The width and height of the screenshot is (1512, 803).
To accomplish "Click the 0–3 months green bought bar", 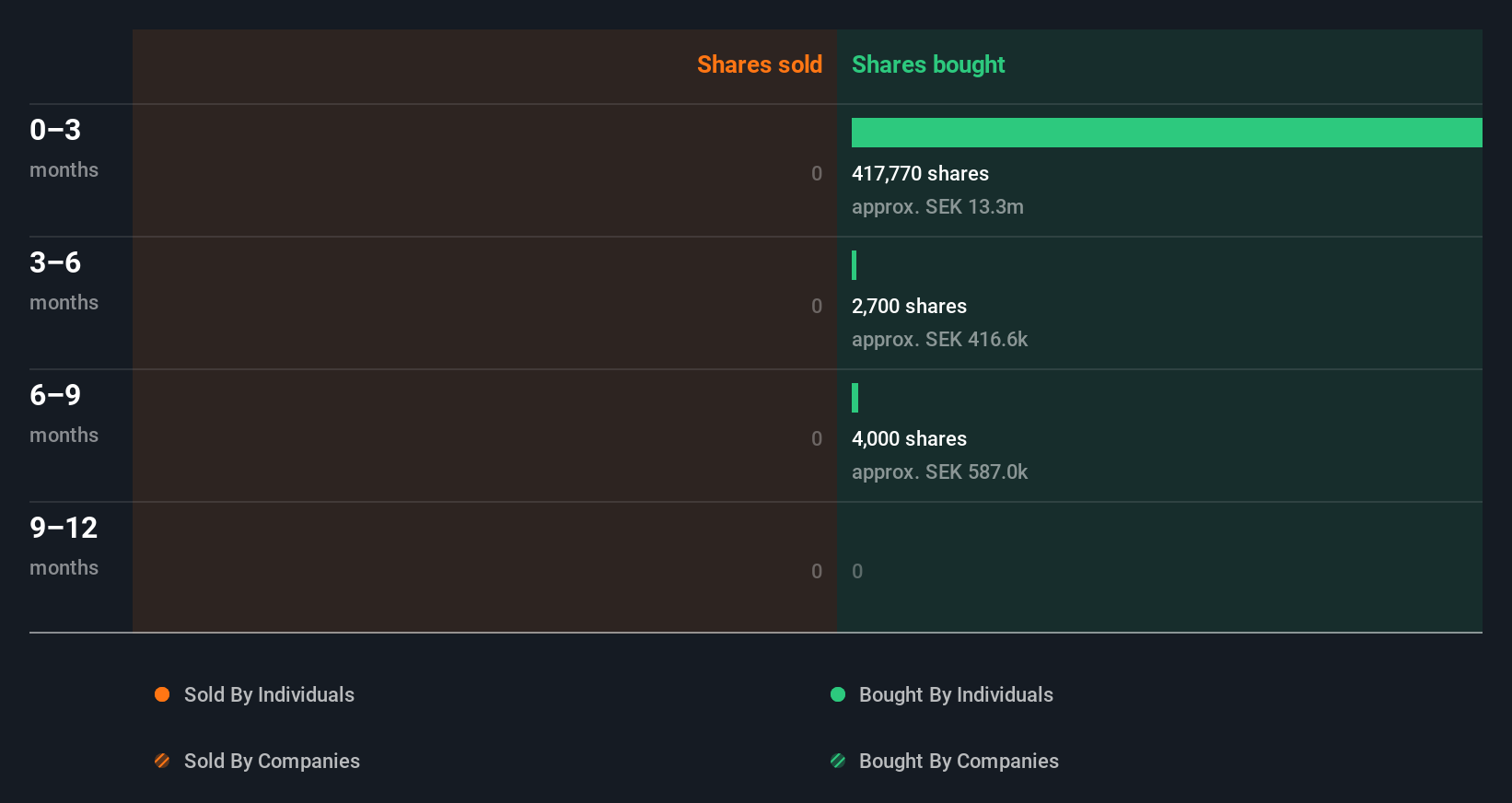I will (1167, 133).
